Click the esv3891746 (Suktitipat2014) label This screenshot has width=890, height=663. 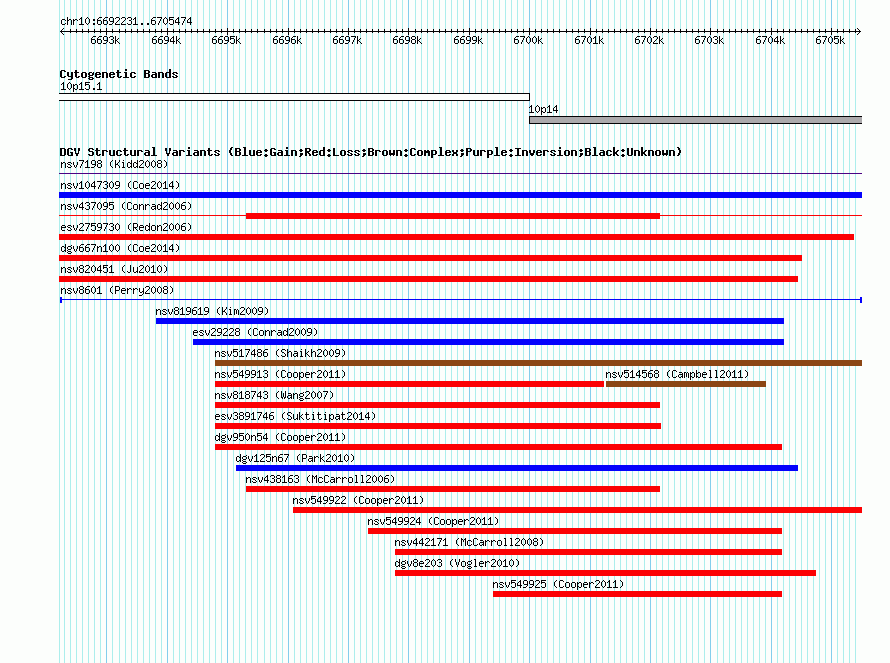pos(295,417)
